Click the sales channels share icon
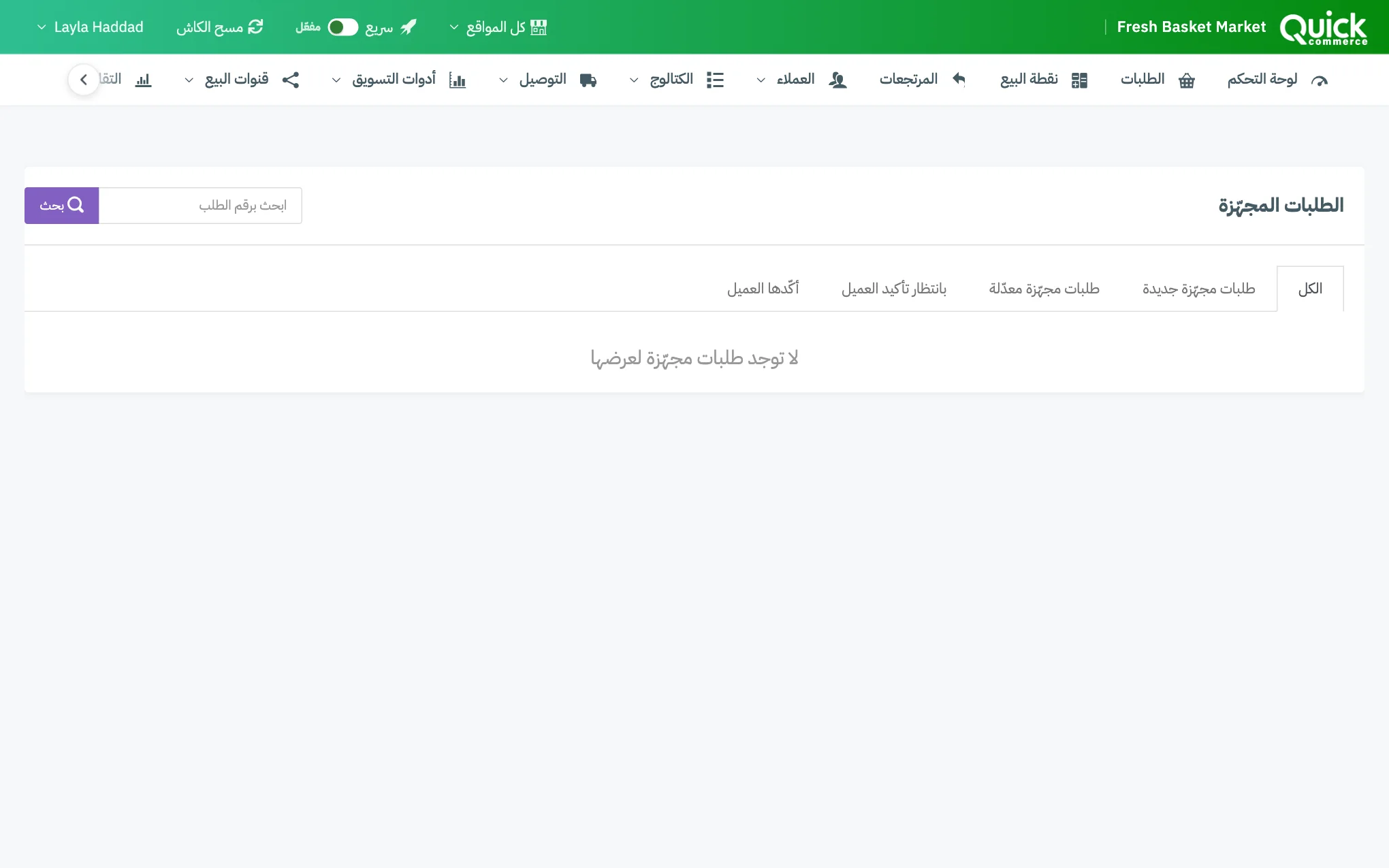 pos(291,80)
